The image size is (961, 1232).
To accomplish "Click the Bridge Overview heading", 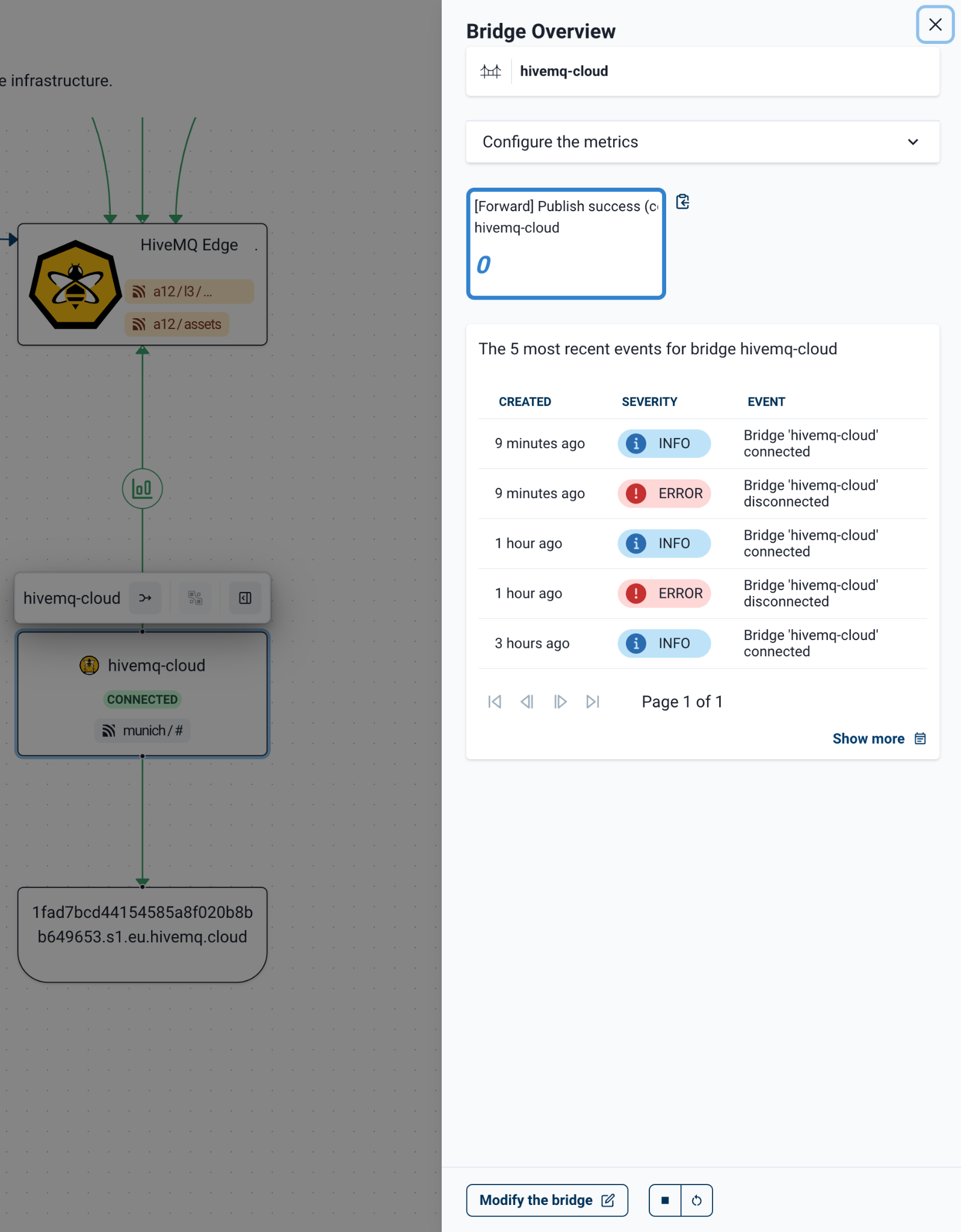I will point(540,31).
